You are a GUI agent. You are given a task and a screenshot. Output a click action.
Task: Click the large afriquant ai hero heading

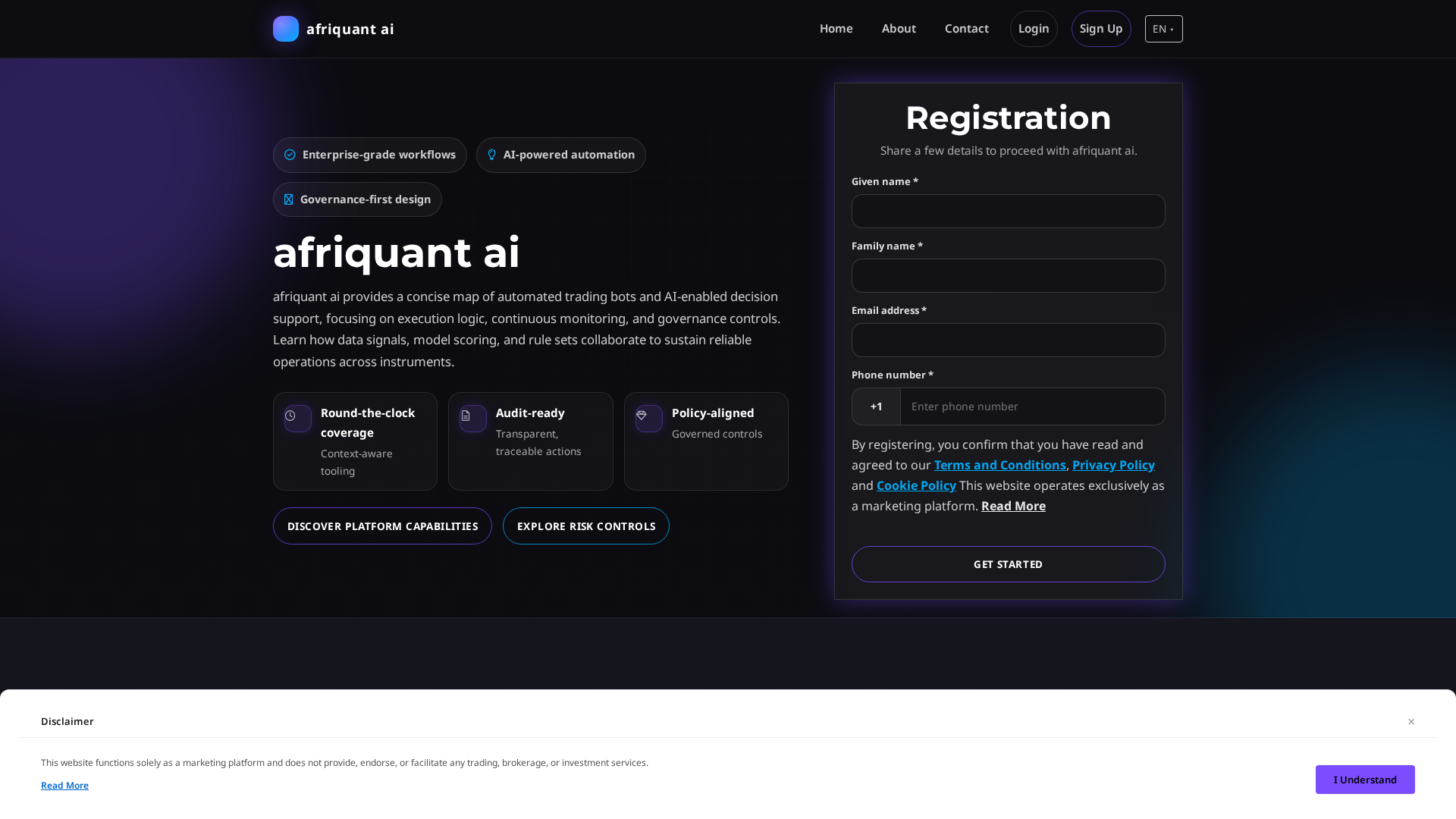397,252
